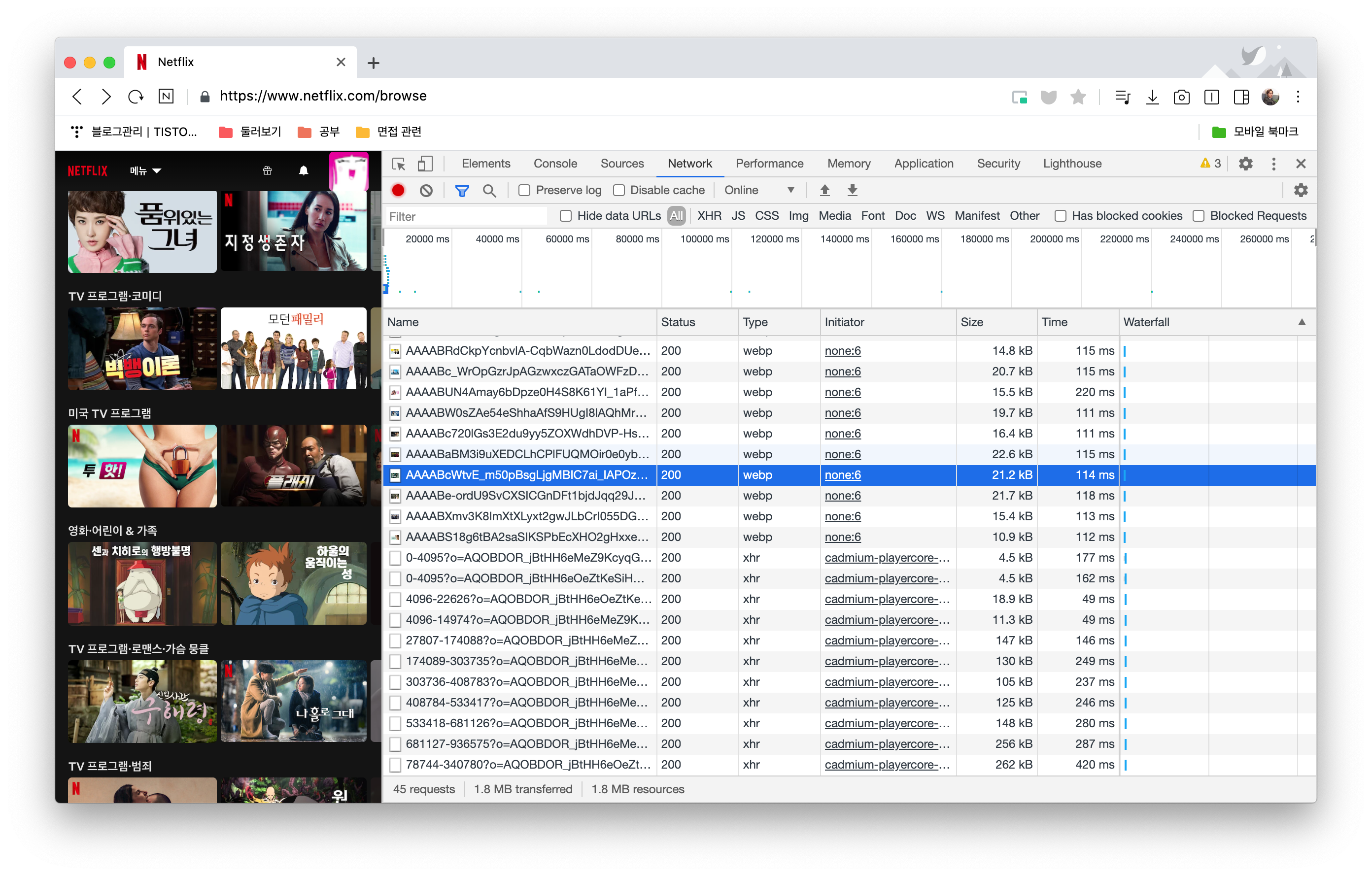Click the Import HAR upload arrow

click(824, 190)
